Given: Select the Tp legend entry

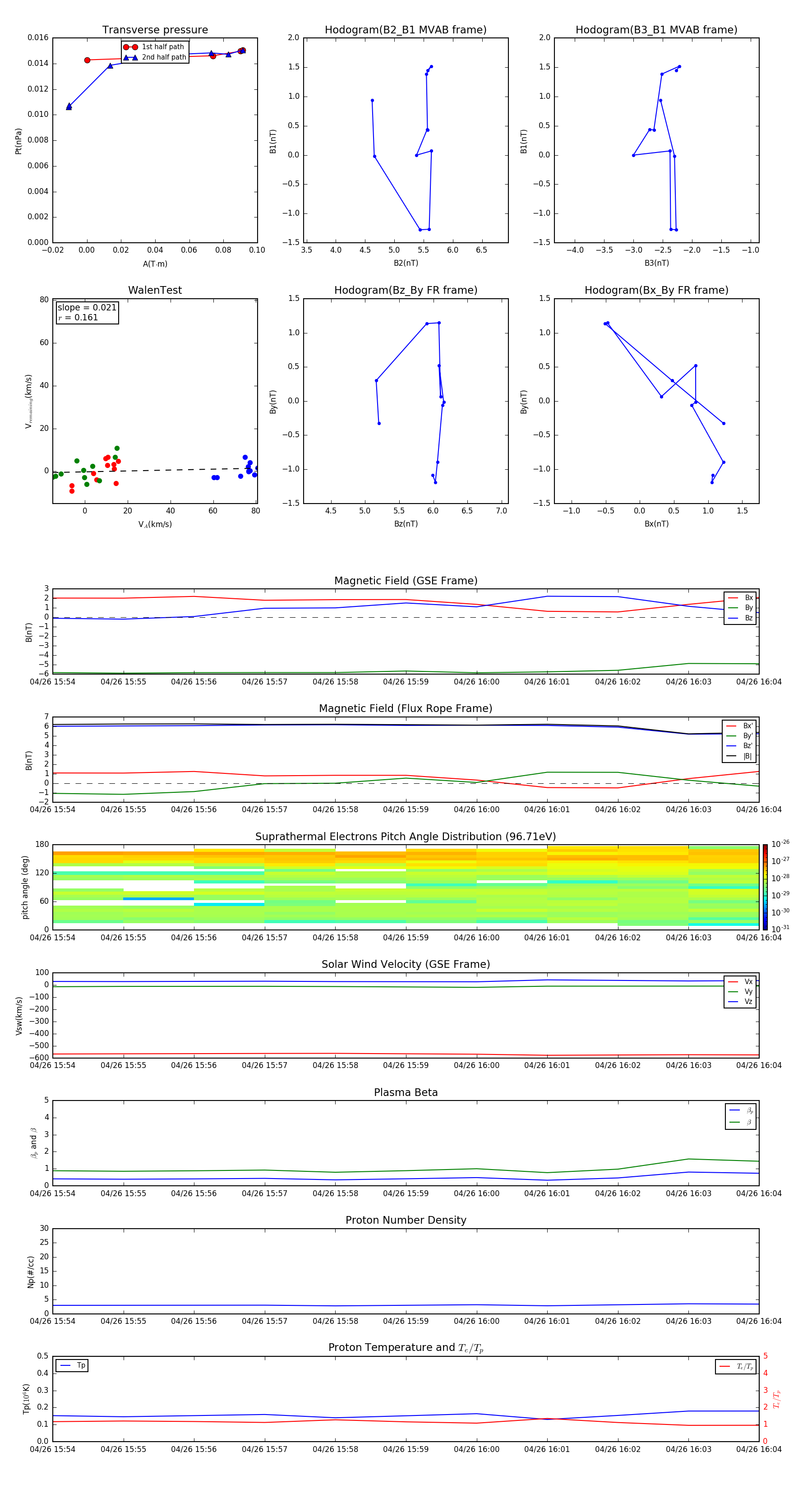Looking at the screenshot, I should coord(72,1366).
